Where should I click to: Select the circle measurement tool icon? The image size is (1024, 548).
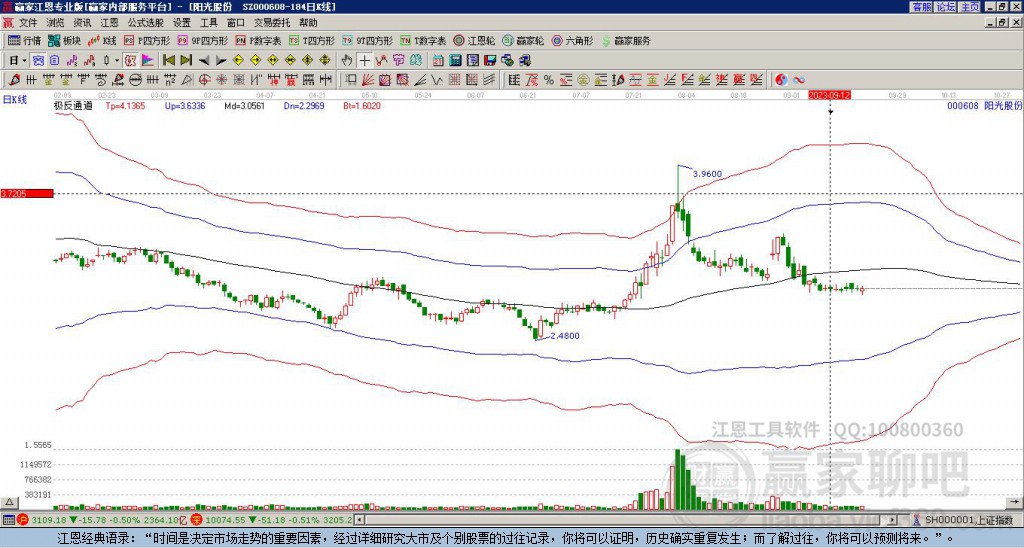point(135,80)
